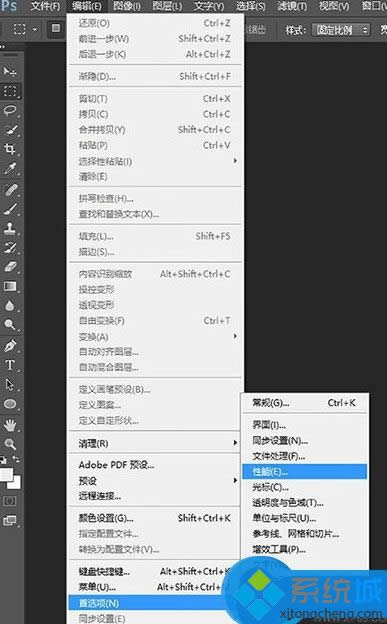Image resolution: width=387 pixels, height=624 pixels.
Task: Select the Lasso tool
Action: tap(10, 111)
